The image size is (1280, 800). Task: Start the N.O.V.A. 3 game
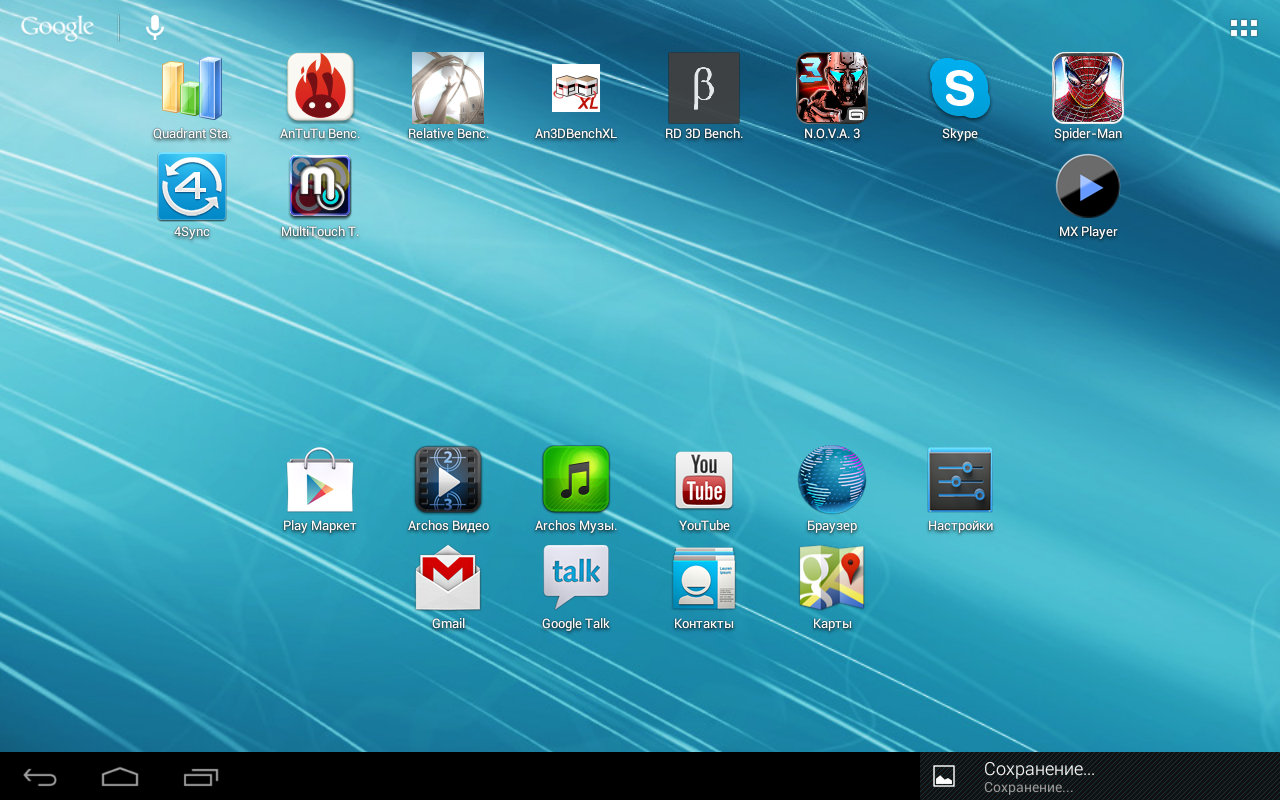tap(832, 89)
